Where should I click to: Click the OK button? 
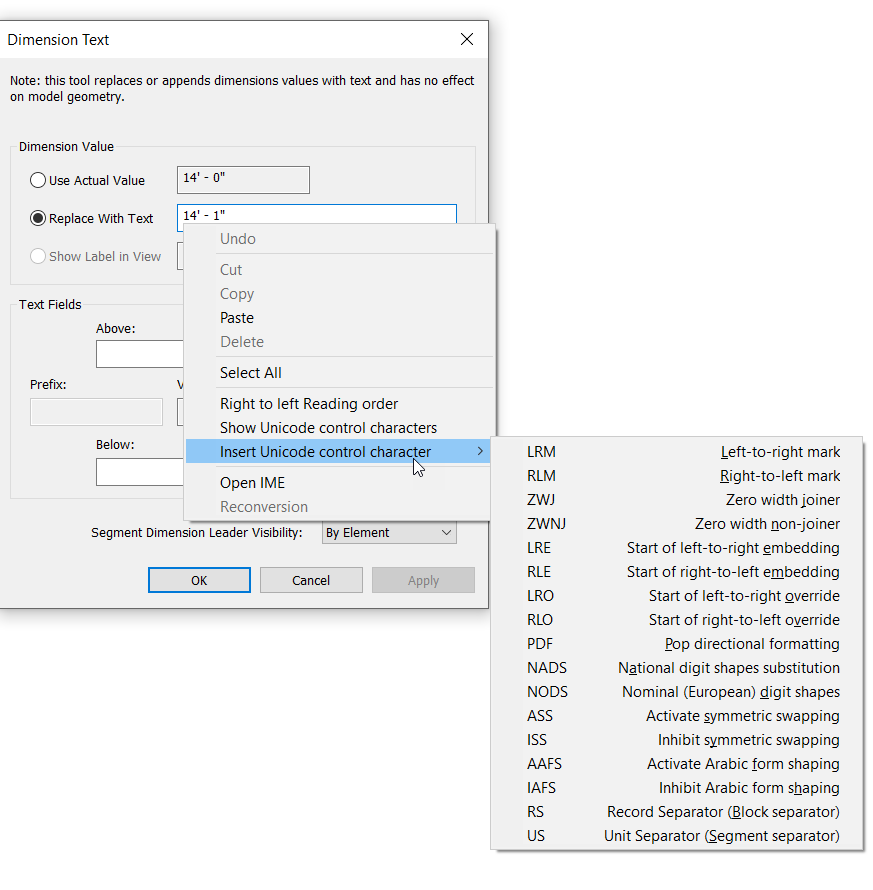coord(199,580)
